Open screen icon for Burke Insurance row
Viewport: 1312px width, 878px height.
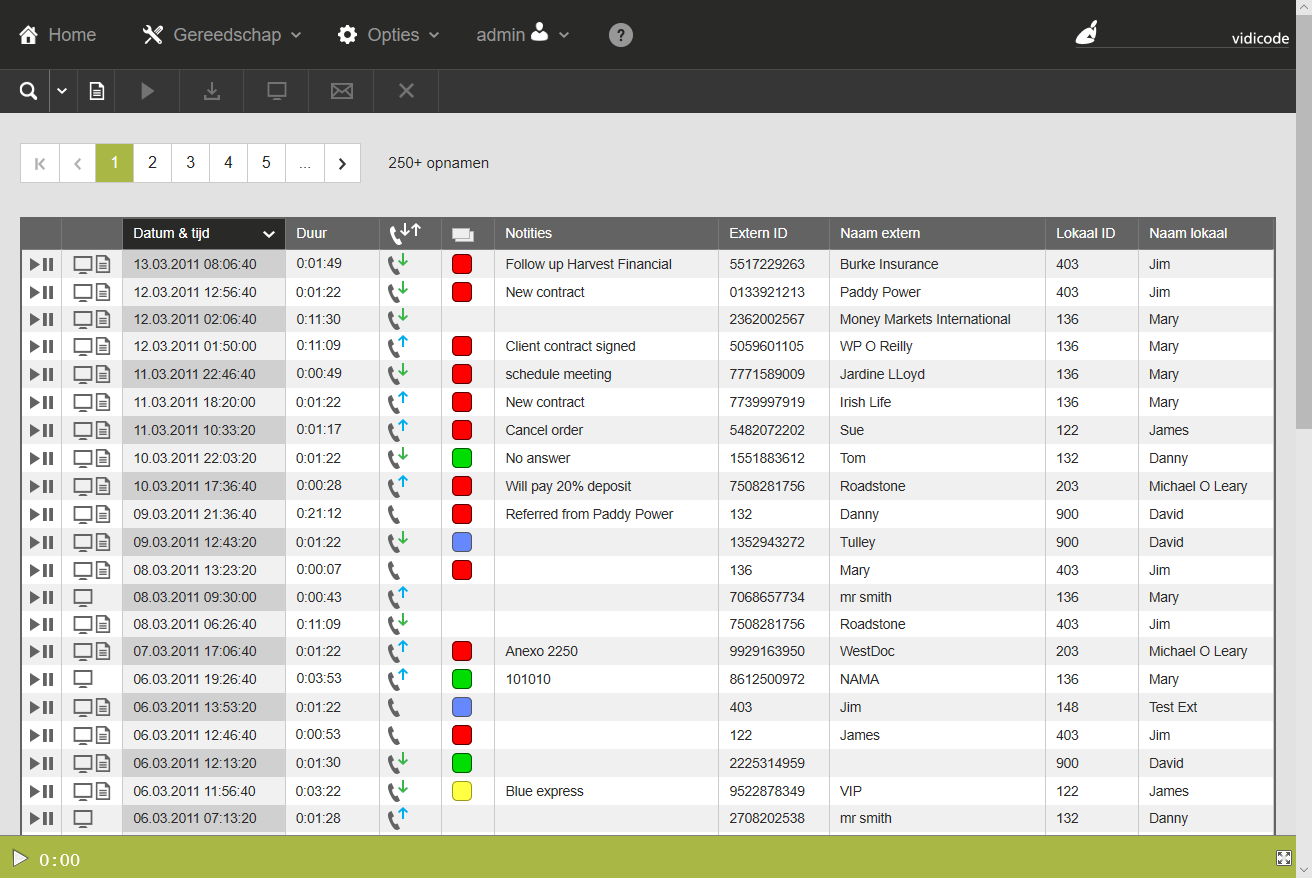(83, 265)
